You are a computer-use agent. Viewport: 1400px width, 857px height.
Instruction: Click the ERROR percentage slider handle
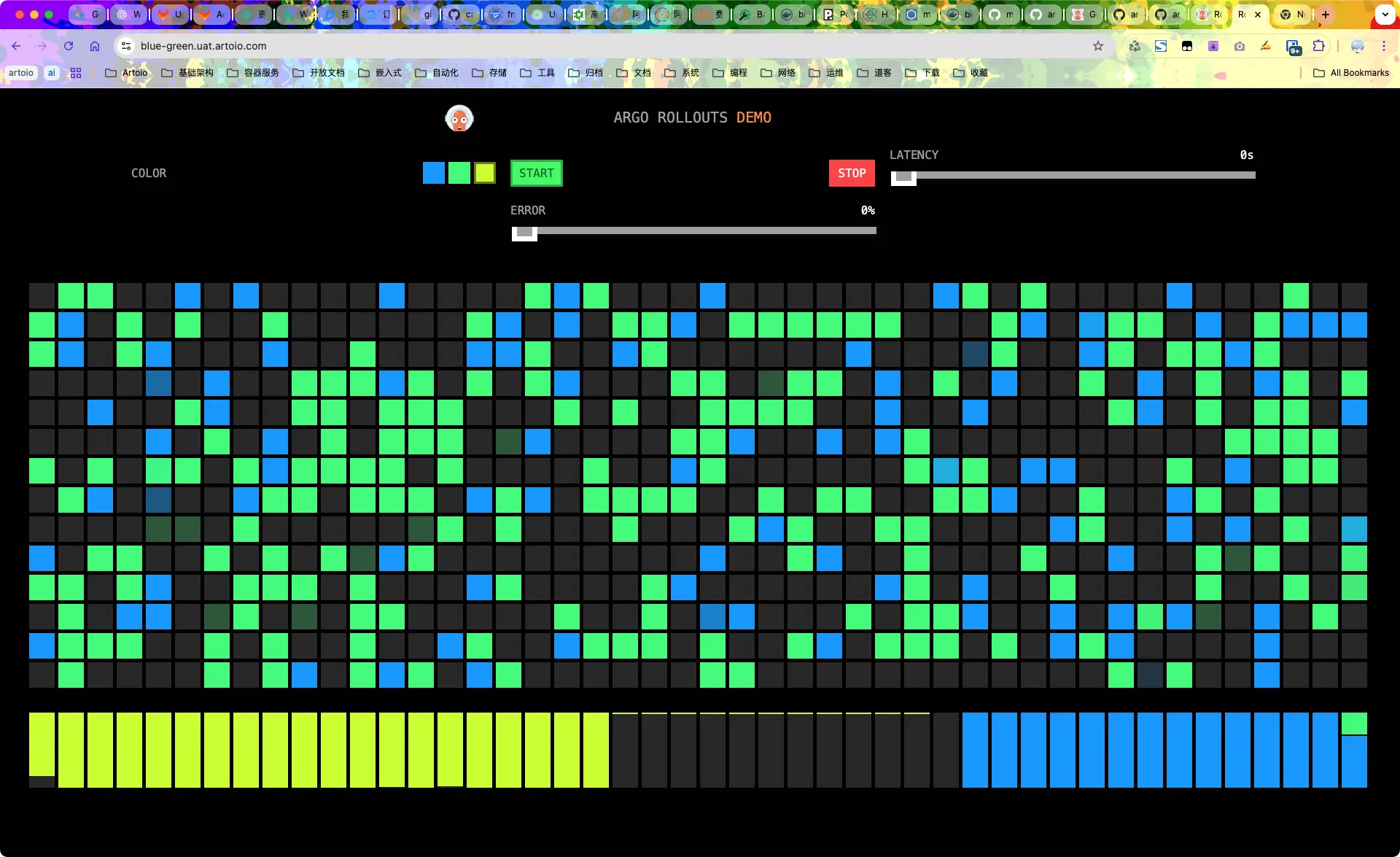tap(524, 232)
